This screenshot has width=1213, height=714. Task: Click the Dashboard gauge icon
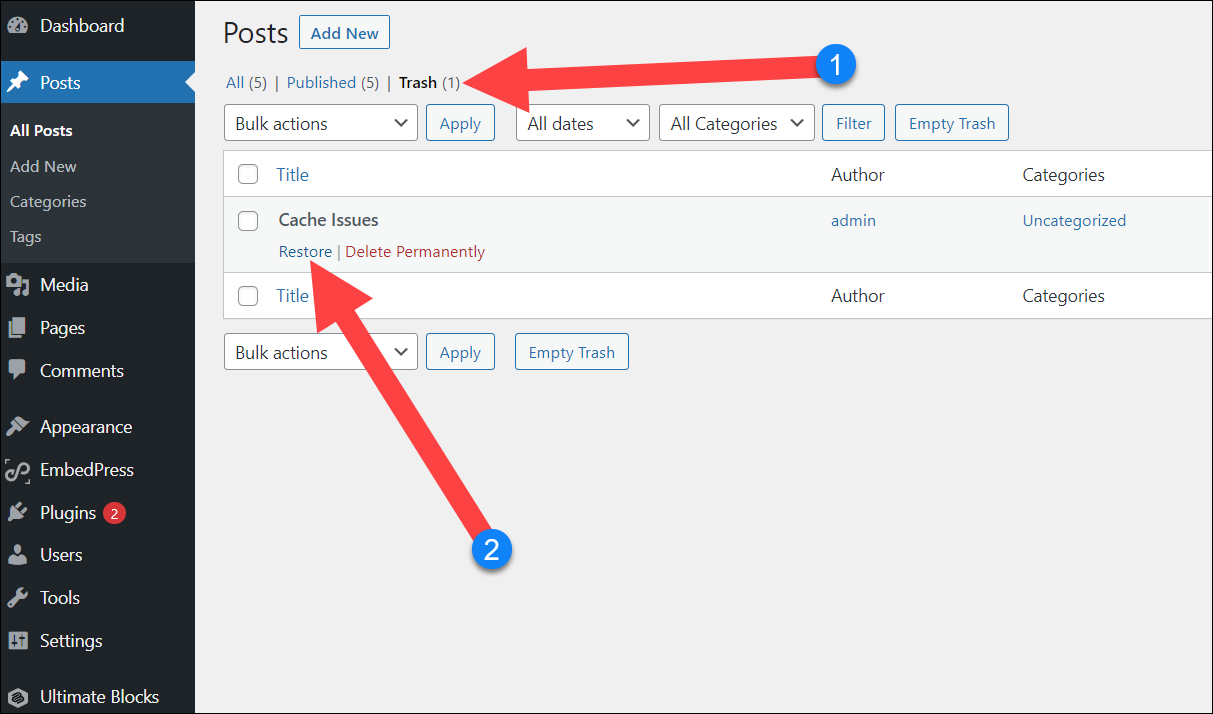17,26
